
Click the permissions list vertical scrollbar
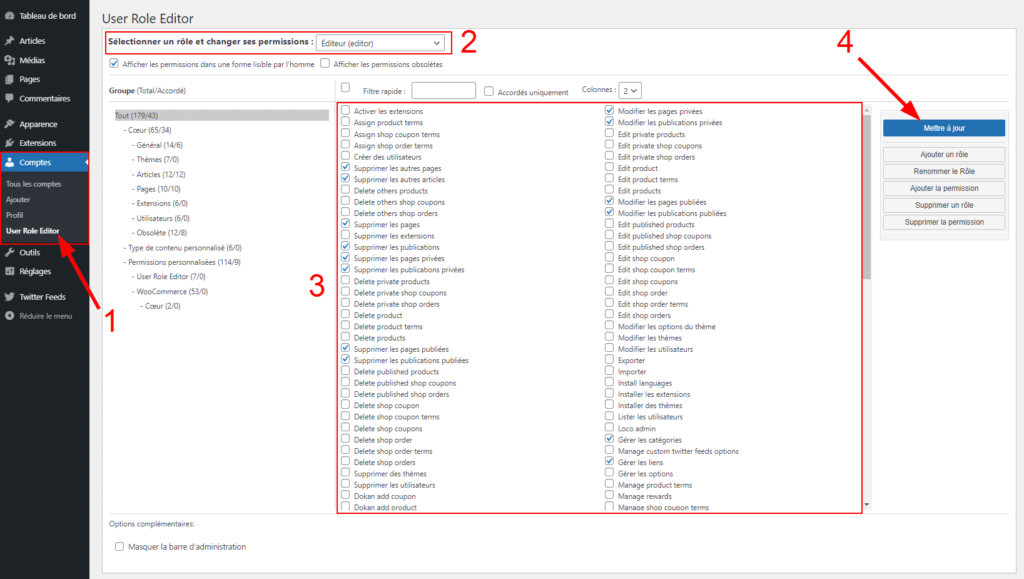(866, 200)
